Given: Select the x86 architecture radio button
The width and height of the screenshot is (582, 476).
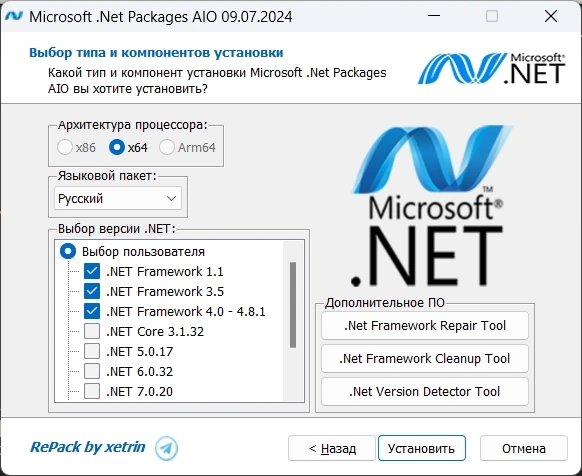Looking at the screenshot, I should click(x=65, y=147).
